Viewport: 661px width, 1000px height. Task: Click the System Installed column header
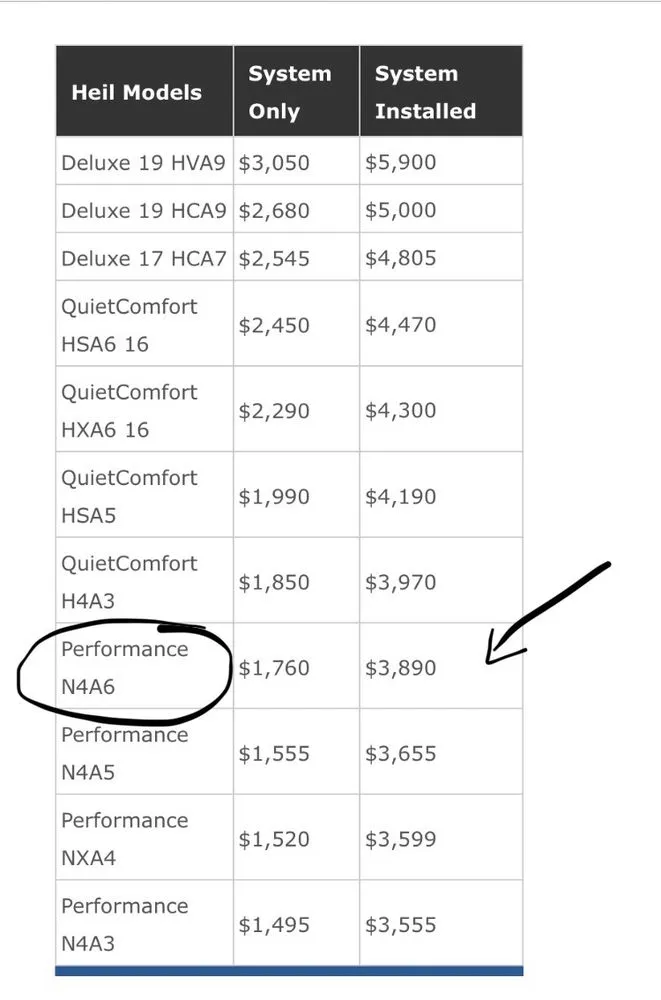424,92
